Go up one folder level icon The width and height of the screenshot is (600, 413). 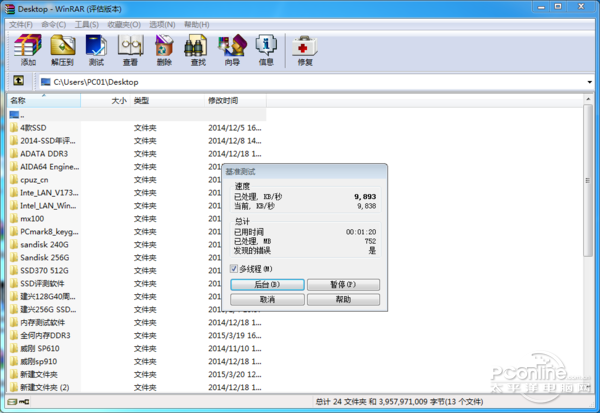18,80
